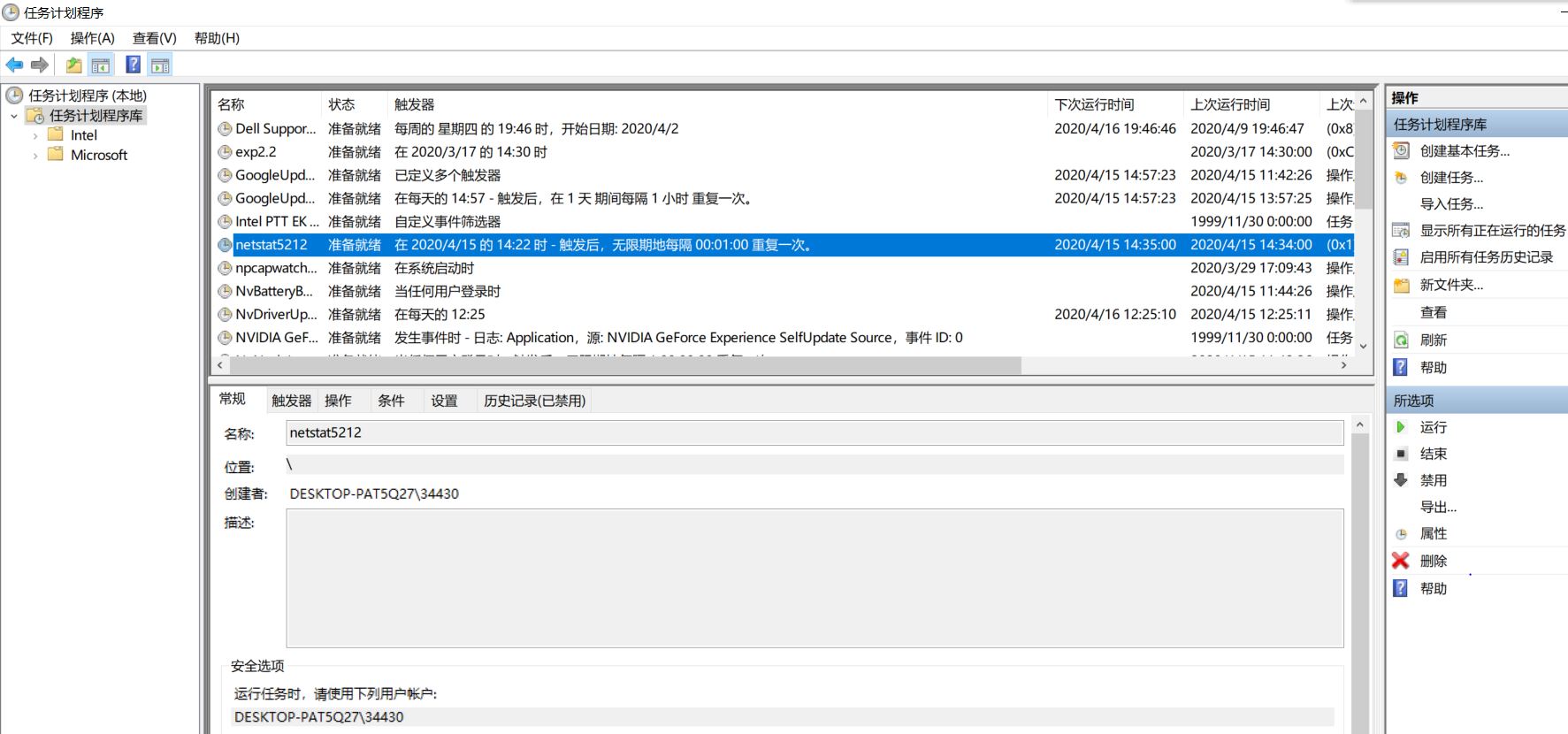Click the 创建基本任务 icon in the actions pane
Image resolution: width=1568 pixels, height=734 pixels.
click(1401, 150)
